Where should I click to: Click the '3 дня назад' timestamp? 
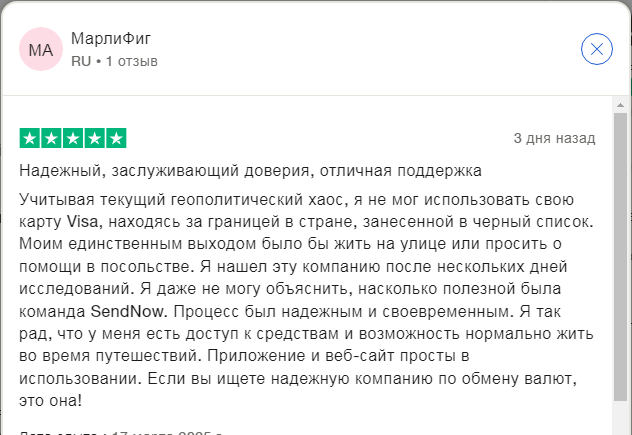[x=555, y=137]
